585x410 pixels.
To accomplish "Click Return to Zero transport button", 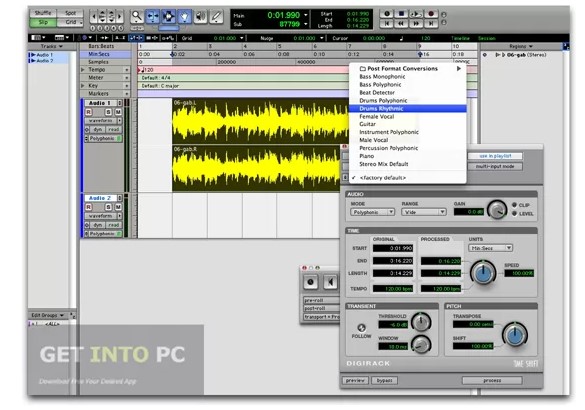I will [x=387, y=24].
